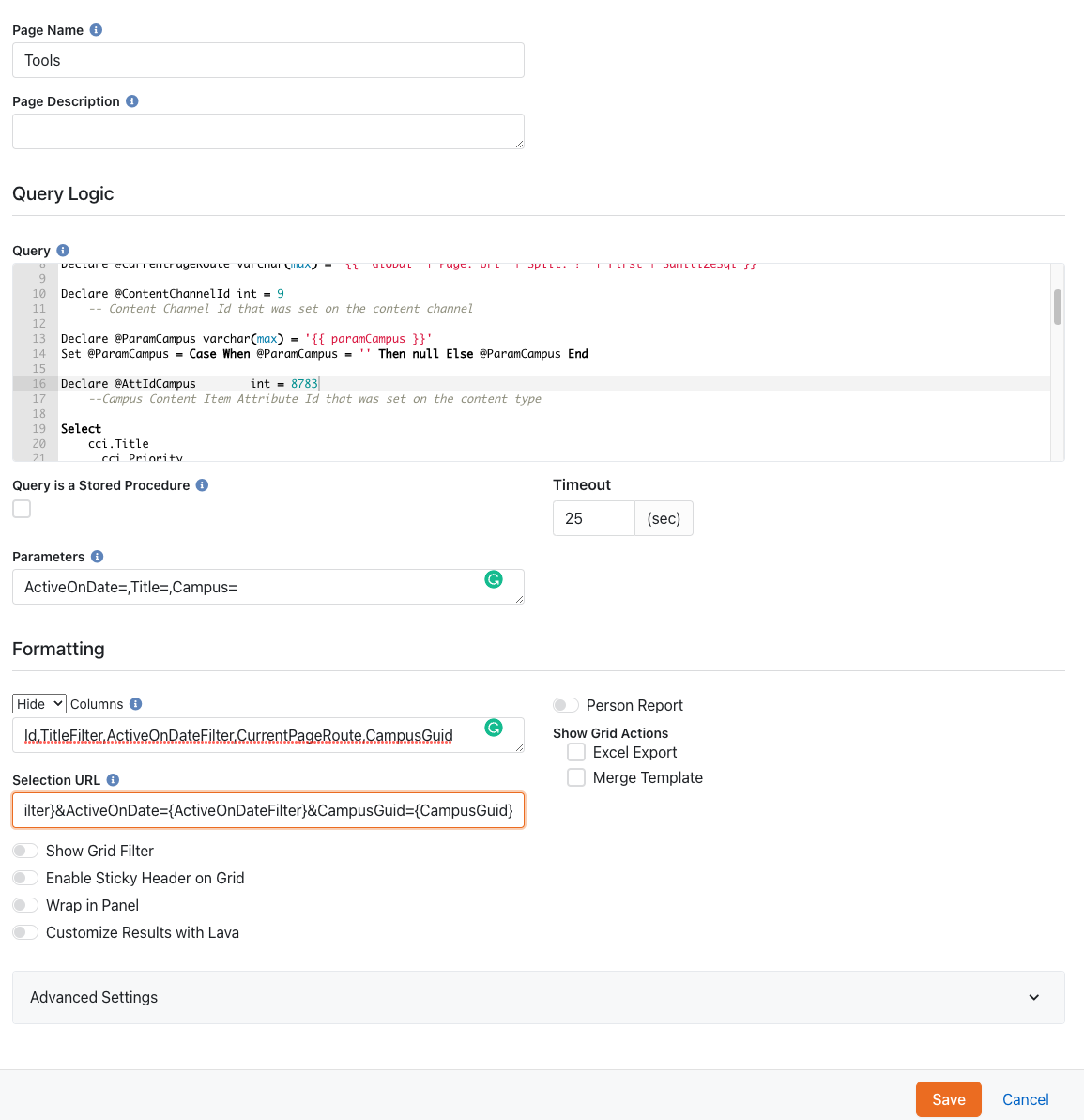Check the Merge Template box
Image resolution: width=1084 pixels, height=1120 pixels.
(x=576, y=777)
